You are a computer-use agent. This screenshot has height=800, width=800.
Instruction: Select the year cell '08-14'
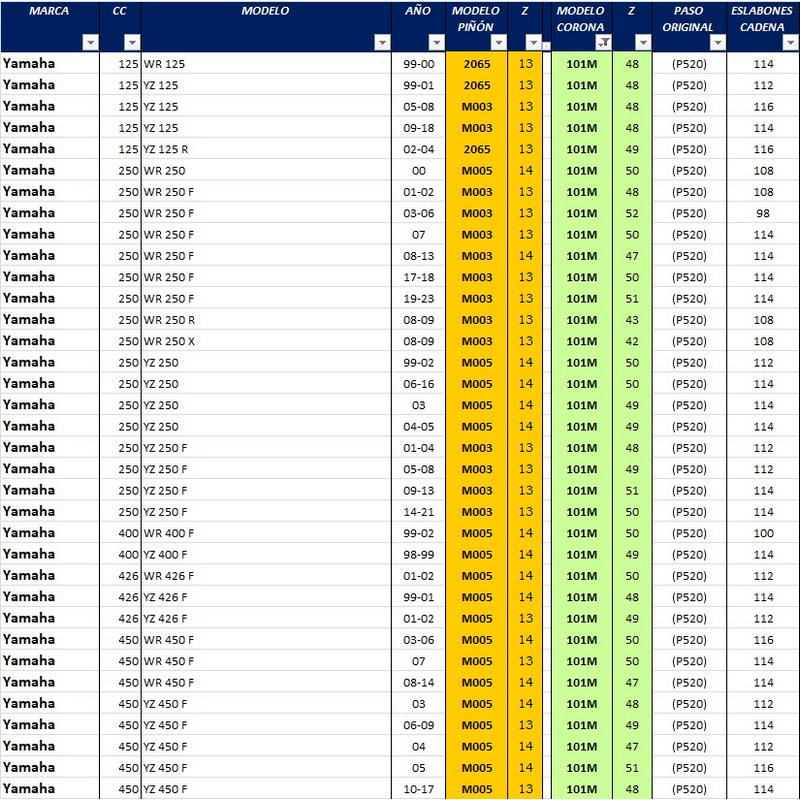[x=418, y=683]
